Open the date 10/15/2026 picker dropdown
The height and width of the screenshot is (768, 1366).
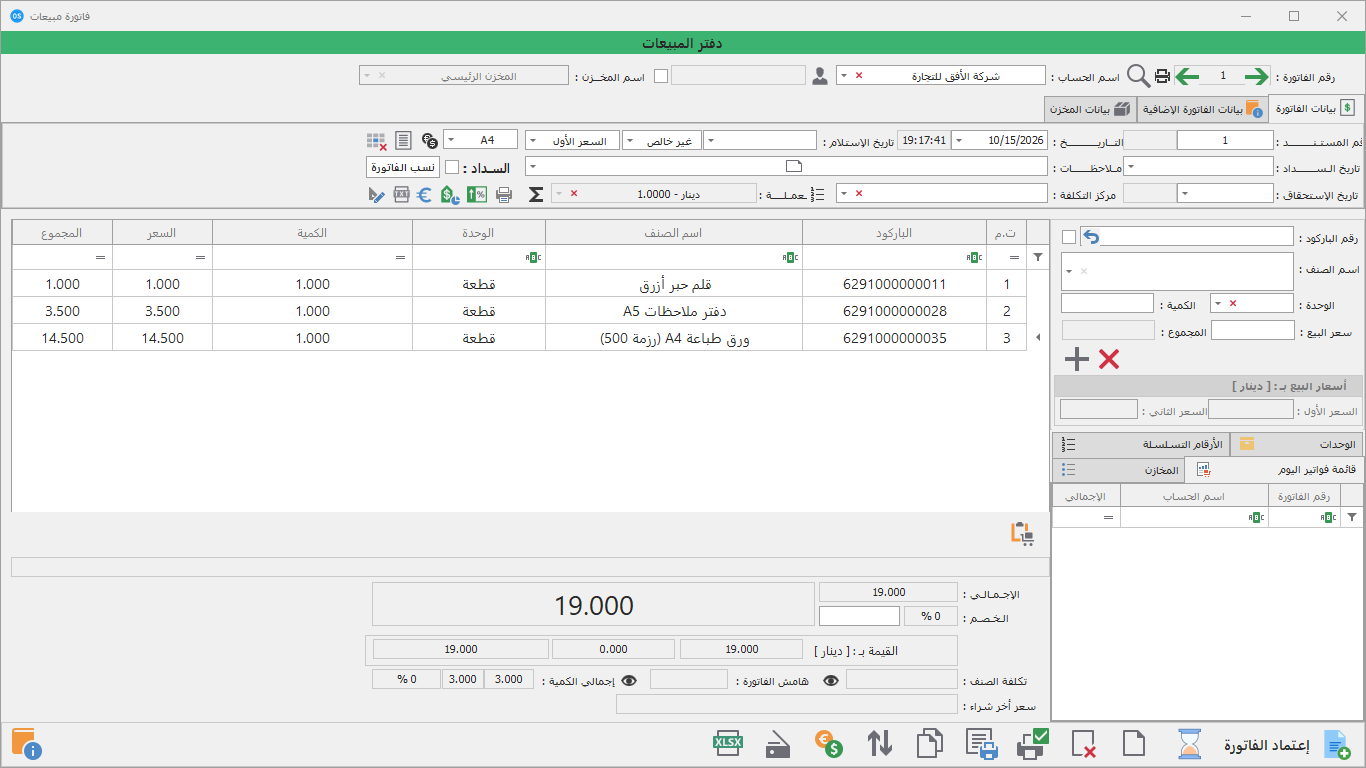[x=959, y=141]
